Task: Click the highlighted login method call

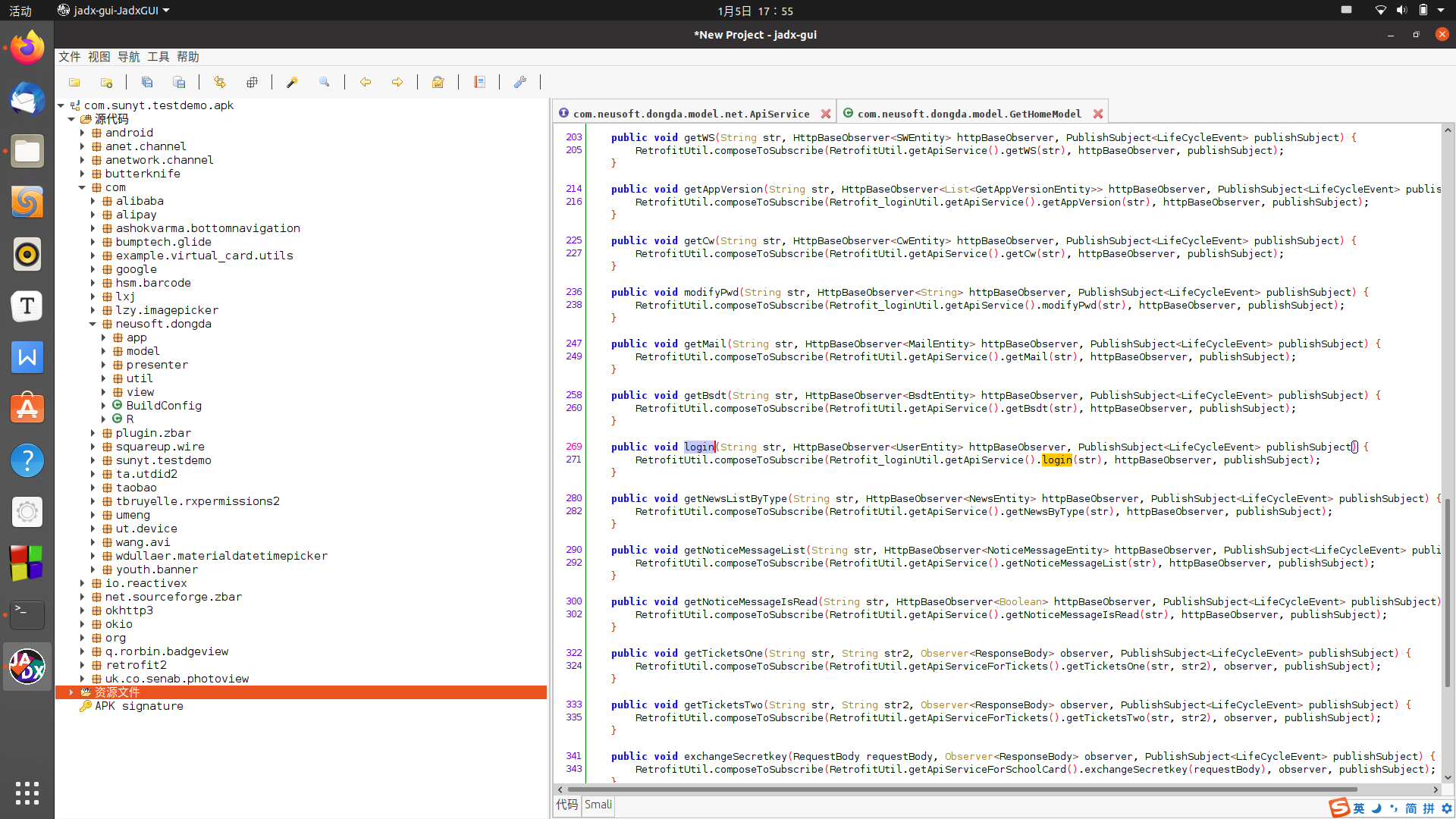Action: point(1056,460)
